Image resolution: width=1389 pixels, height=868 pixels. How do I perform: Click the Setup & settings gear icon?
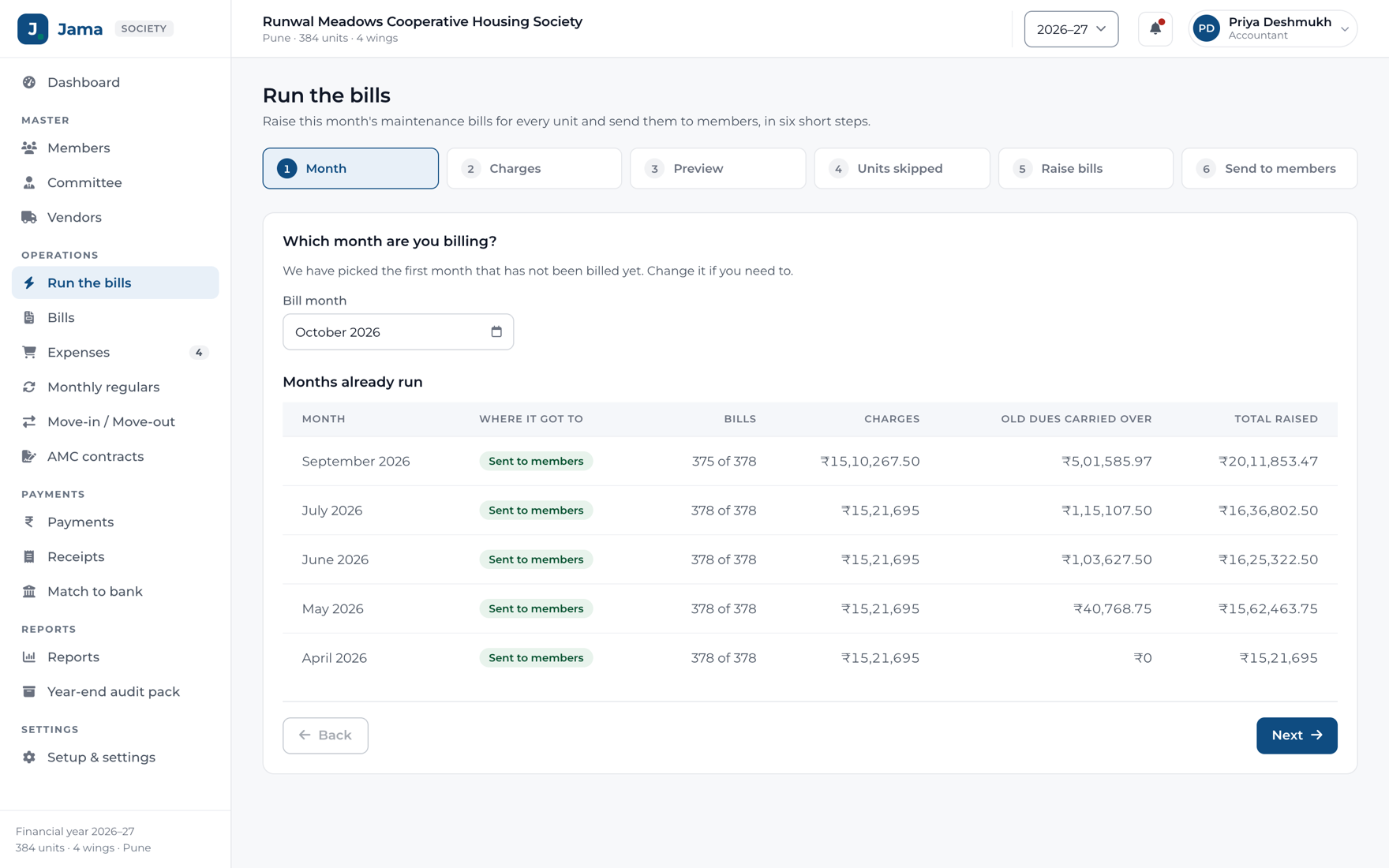click(x=29, y=757)
